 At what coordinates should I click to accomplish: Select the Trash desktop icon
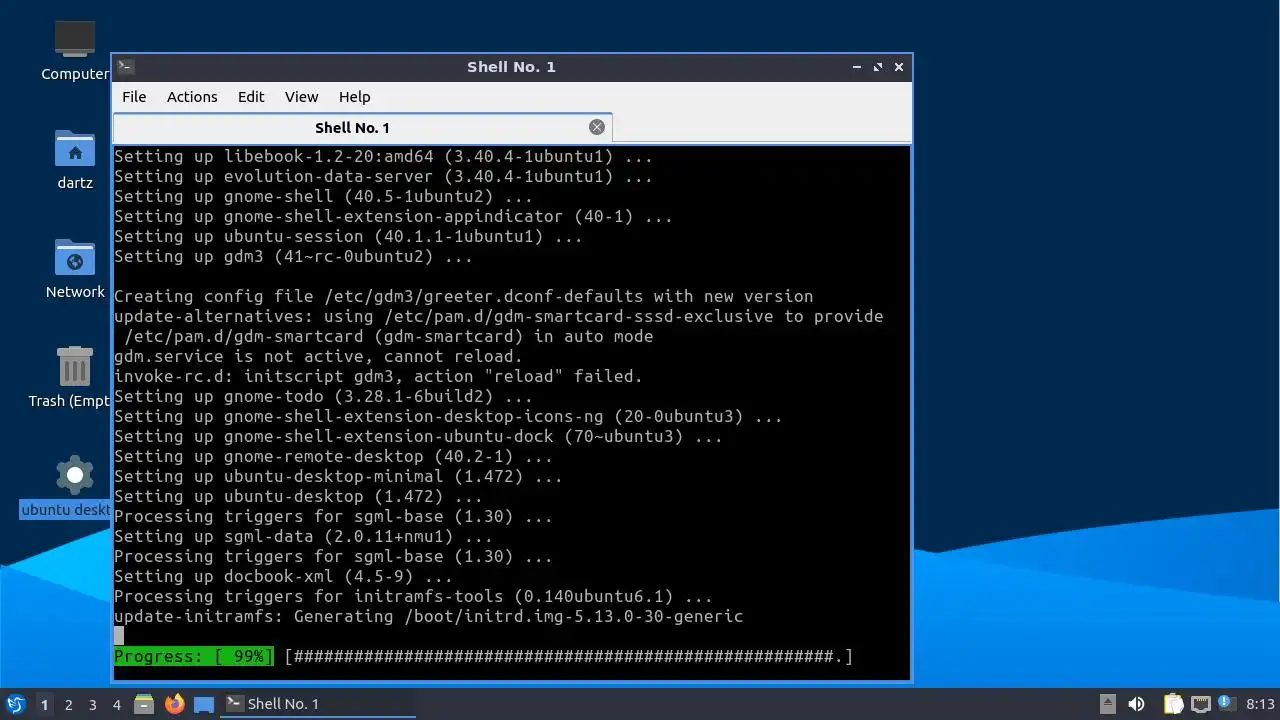[70, 377]
